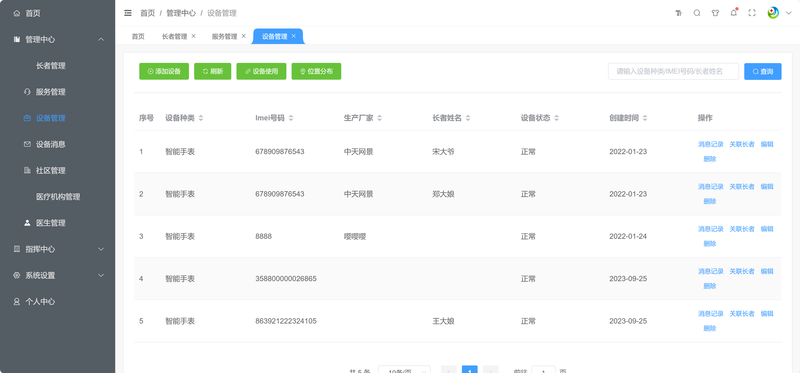The height and width of the screenshot is (373, 800).
Task: Open 服务管理 in the sidebar
Action: click(x=57, y=92)
